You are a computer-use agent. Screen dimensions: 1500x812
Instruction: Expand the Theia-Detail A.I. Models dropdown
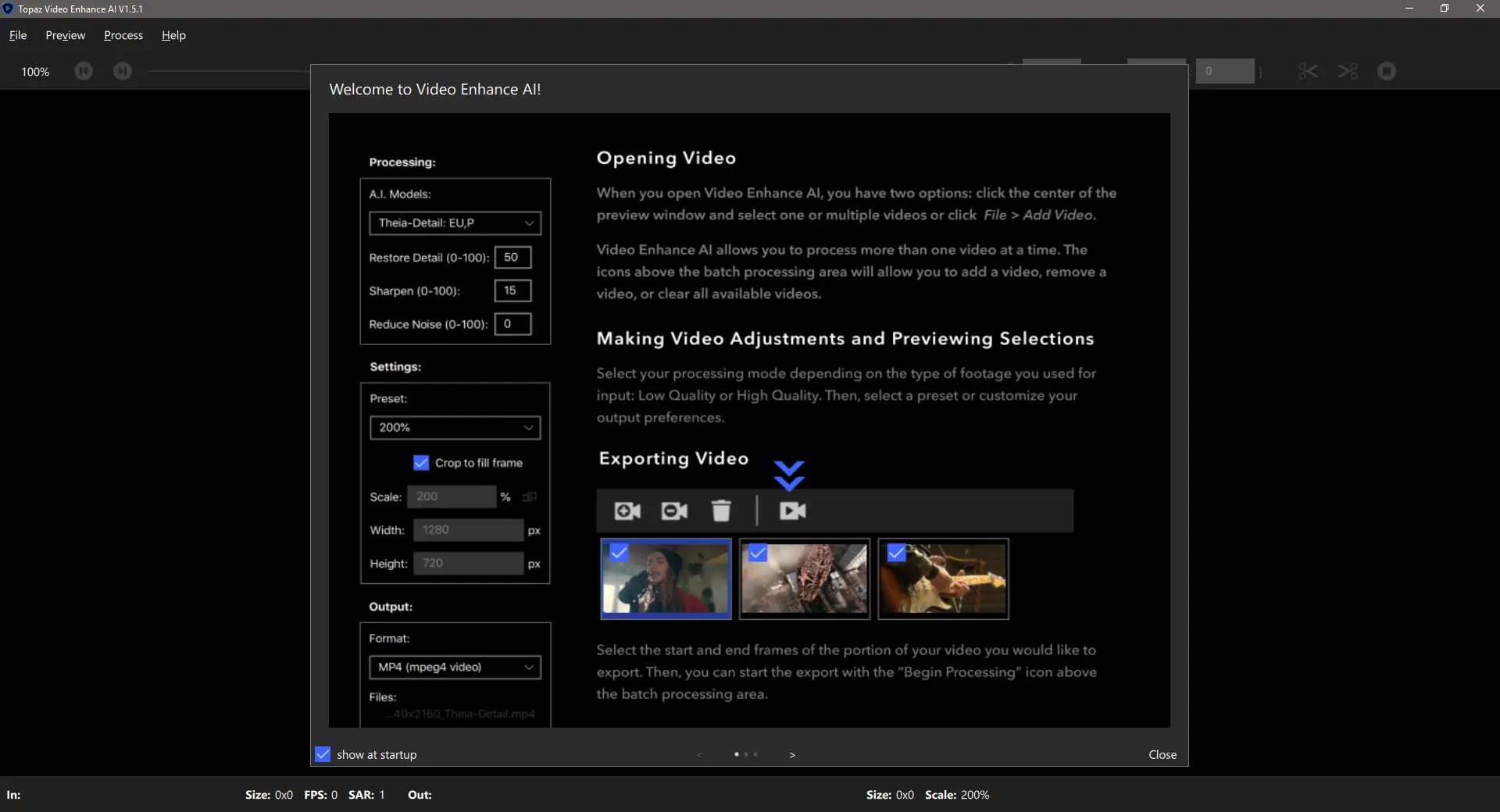point(455,223)
